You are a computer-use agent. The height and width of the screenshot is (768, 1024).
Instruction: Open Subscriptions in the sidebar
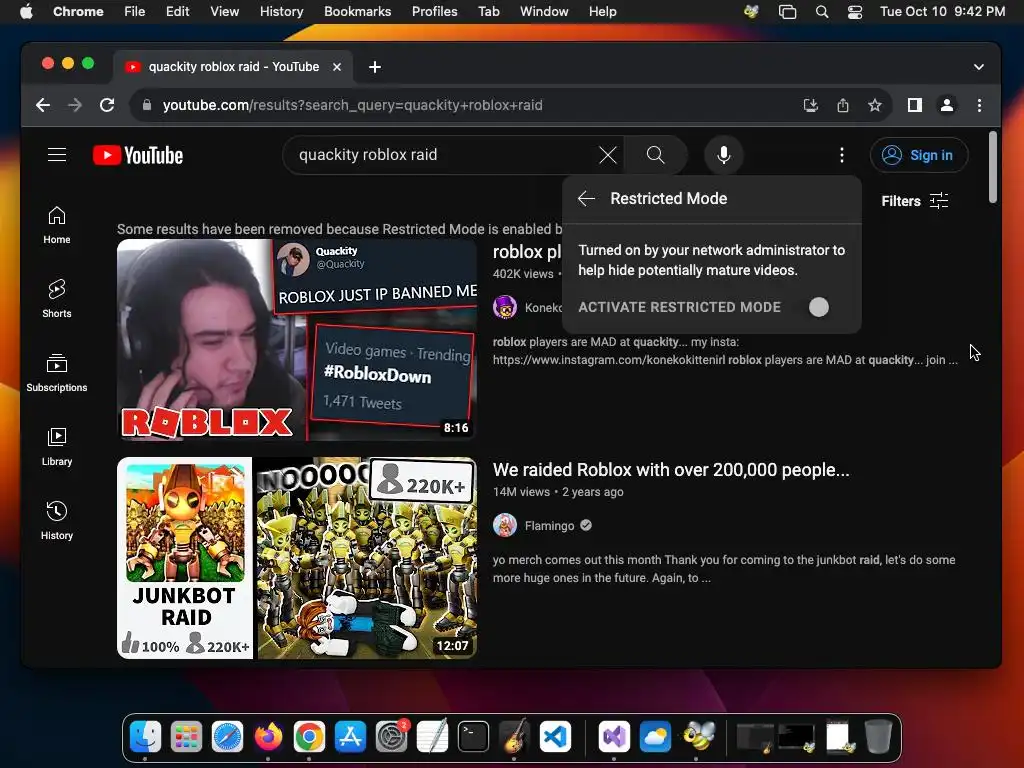(x=57, y=372)
